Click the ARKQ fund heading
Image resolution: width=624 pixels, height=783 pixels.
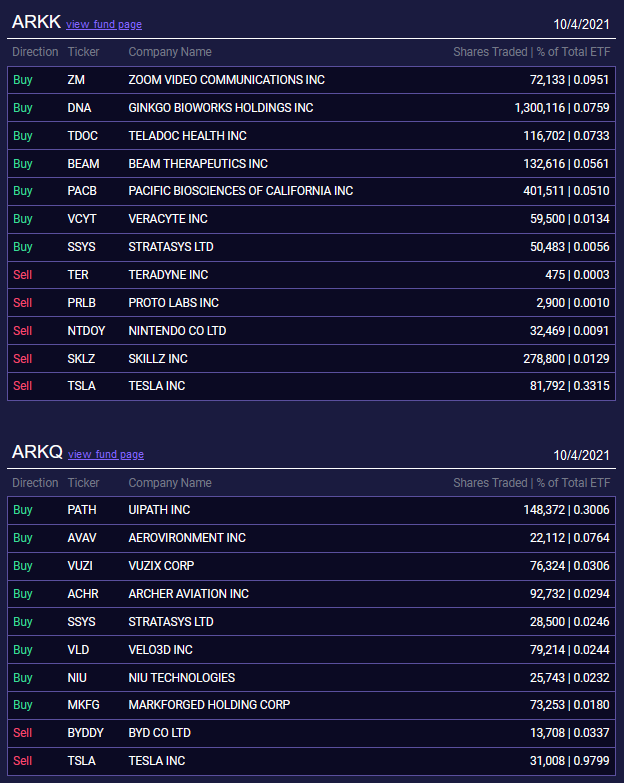click(x=37, y=452)
